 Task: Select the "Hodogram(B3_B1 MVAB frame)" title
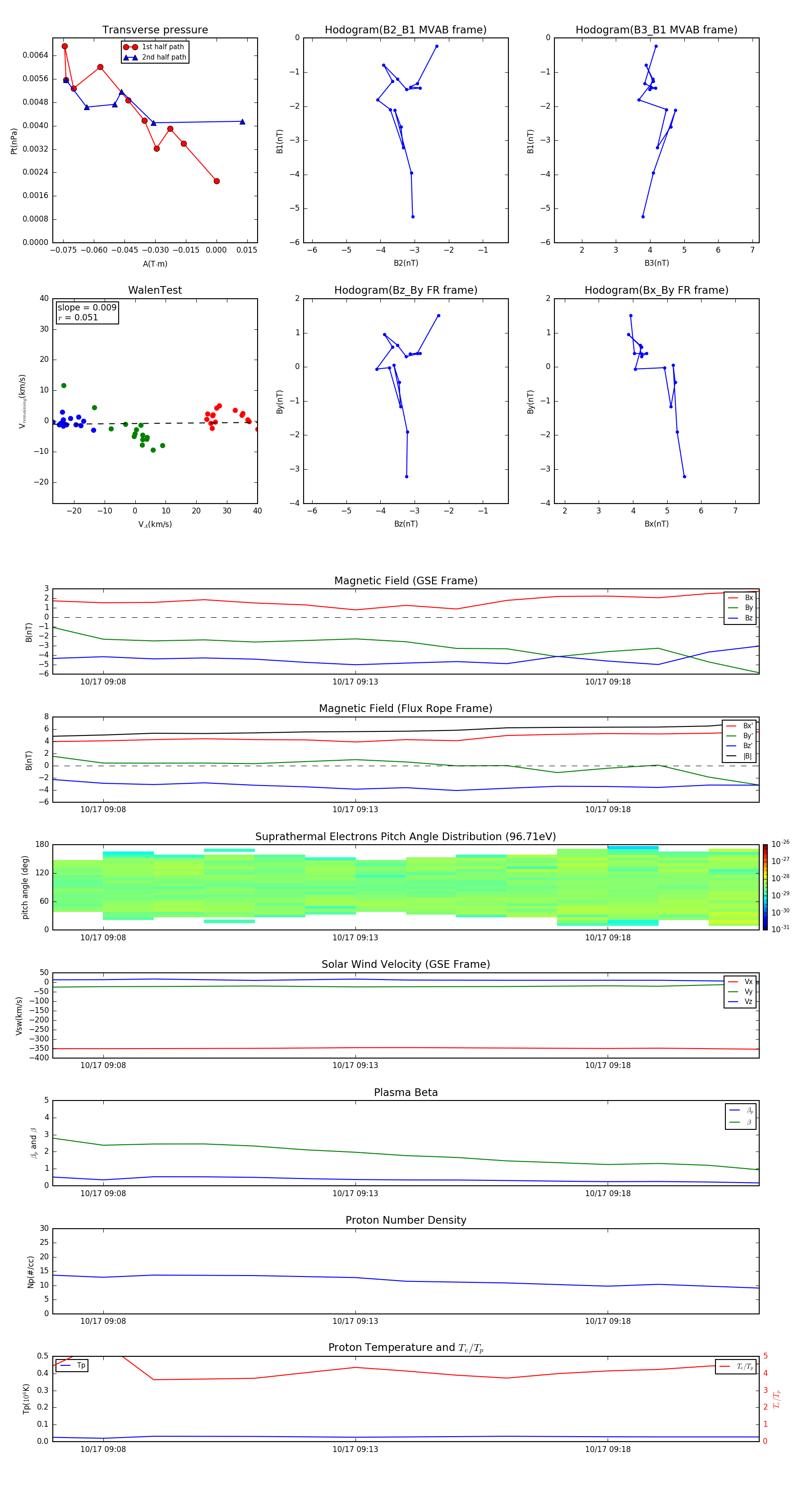(x=656, y=30)
